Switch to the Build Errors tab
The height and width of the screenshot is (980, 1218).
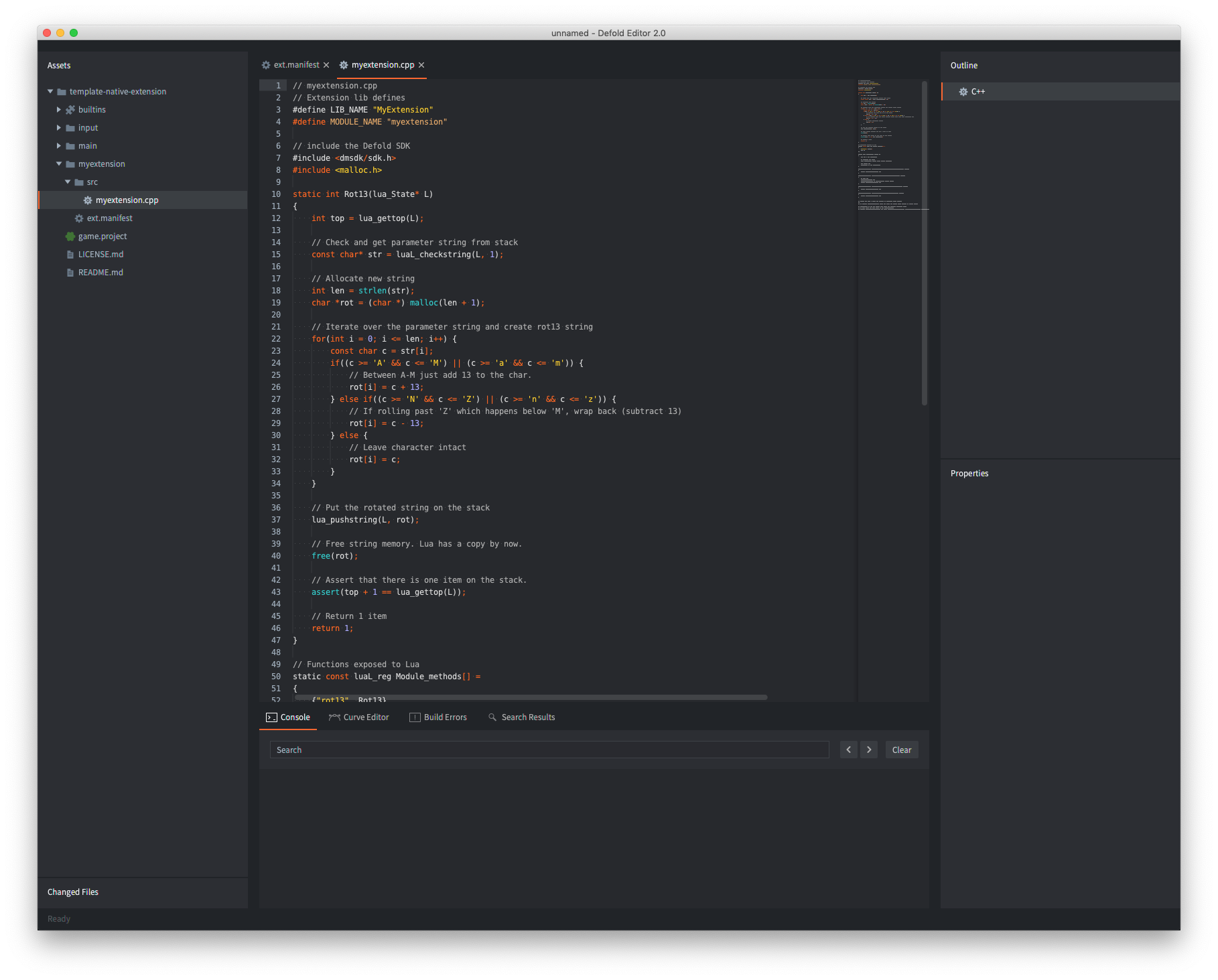tap(438, 717)
